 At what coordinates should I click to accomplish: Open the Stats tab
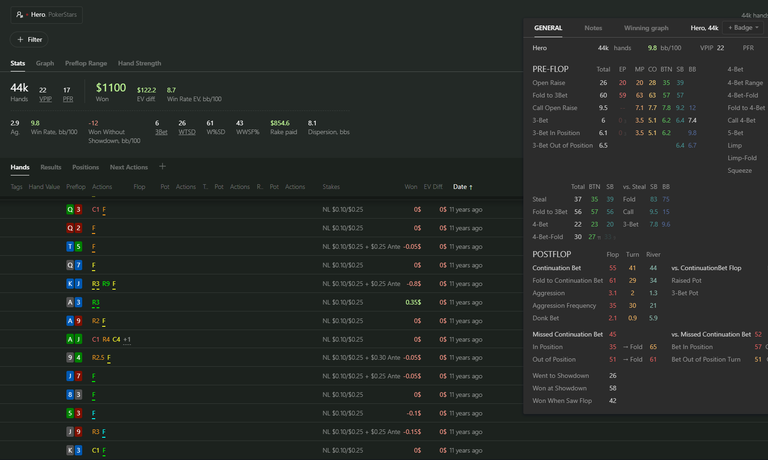[x=18, y=63]
